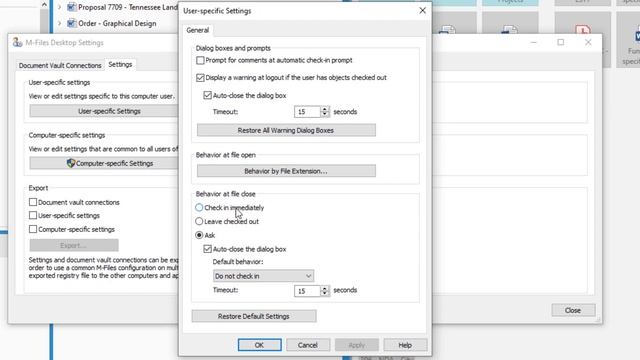Viewport: 640px width, 360px height.
Task: Click Restore Default Settings button
Action: [x=254, y=316]
